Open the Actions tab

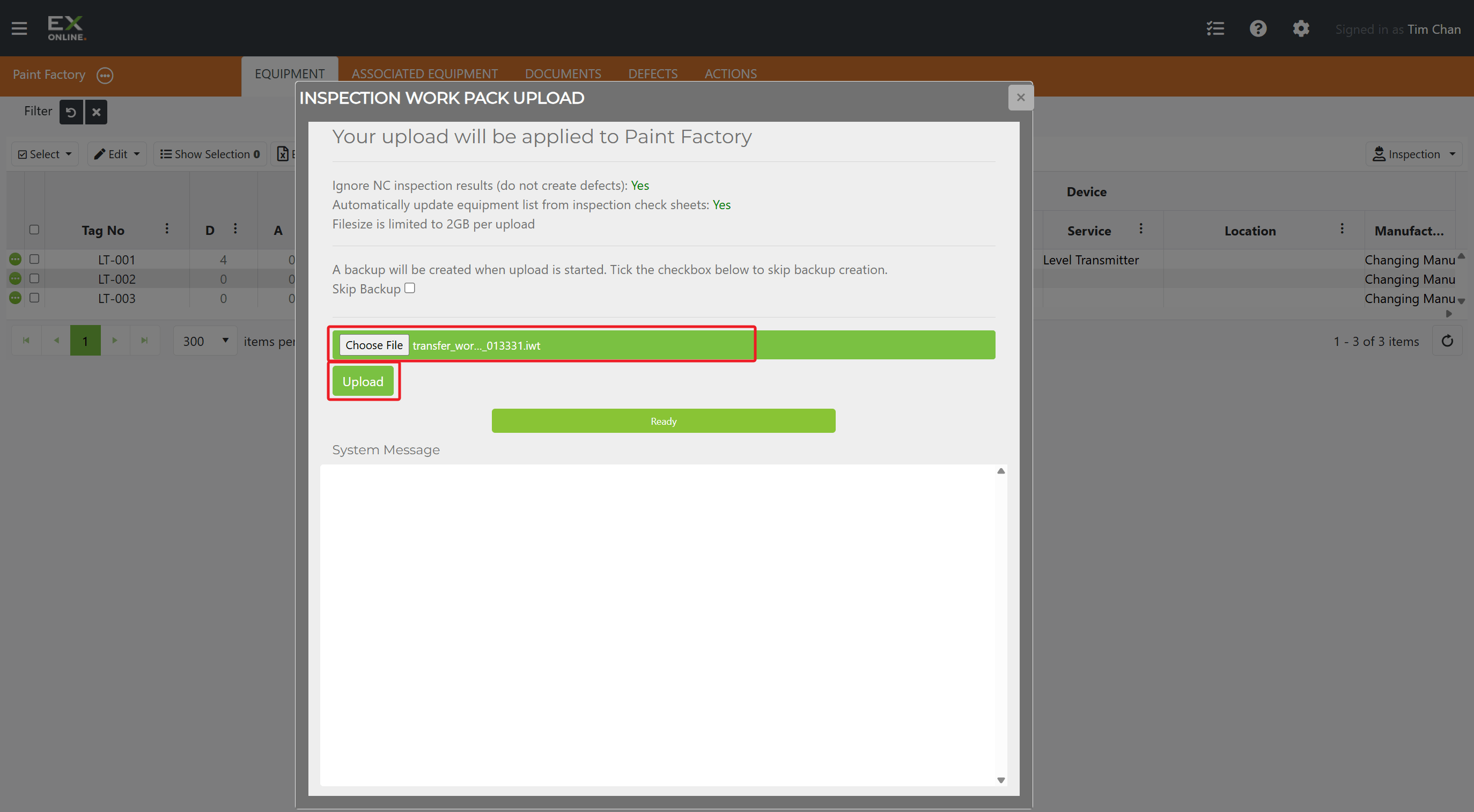pos(731,74)
